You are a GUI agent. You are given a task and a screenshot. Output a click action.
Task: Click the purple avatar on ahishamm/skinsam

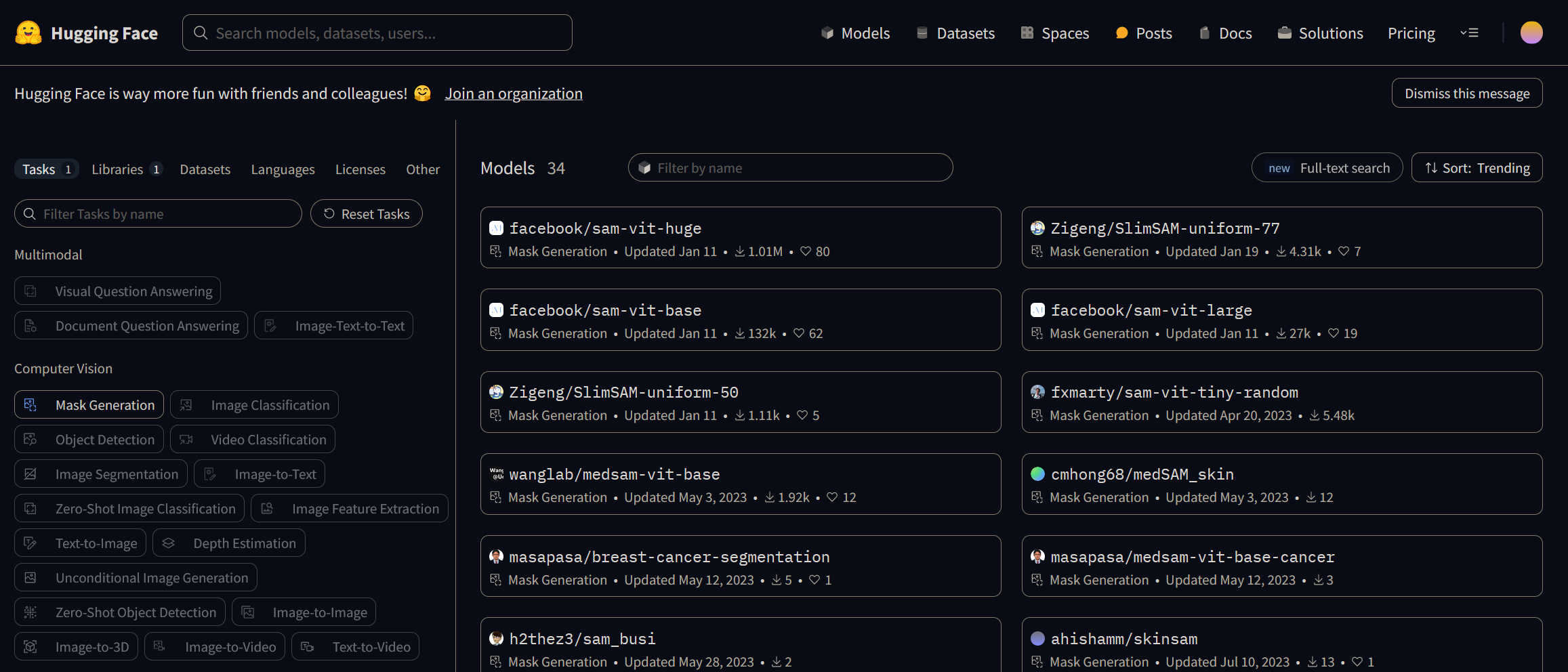pos(1038,639)
